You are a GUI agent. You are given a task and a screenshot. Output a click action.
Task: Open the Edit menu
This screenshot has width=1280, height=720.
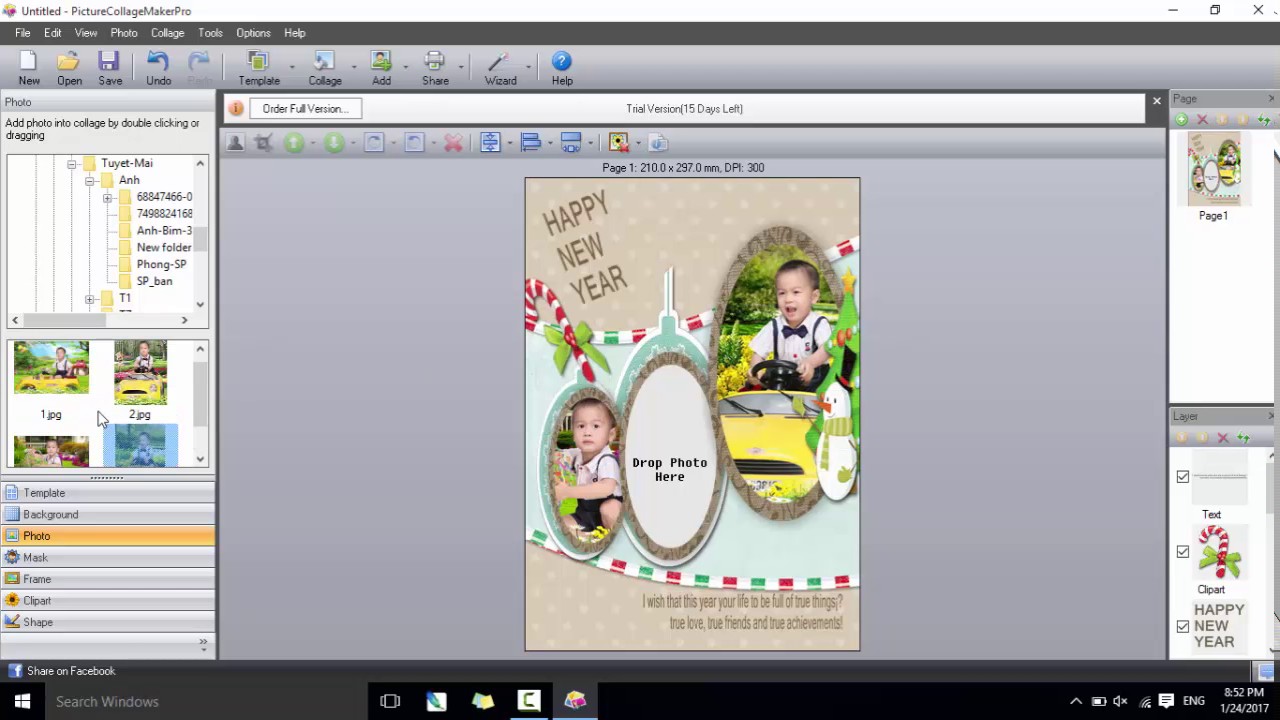coord(52,33)
